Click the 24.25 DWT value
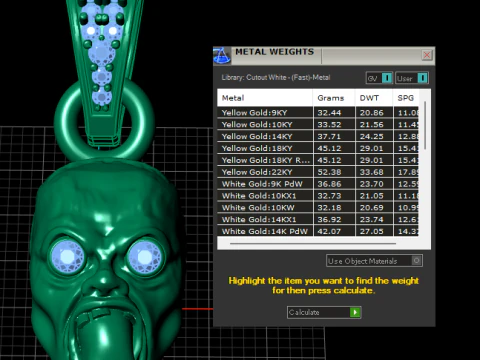 click(372, 136)
